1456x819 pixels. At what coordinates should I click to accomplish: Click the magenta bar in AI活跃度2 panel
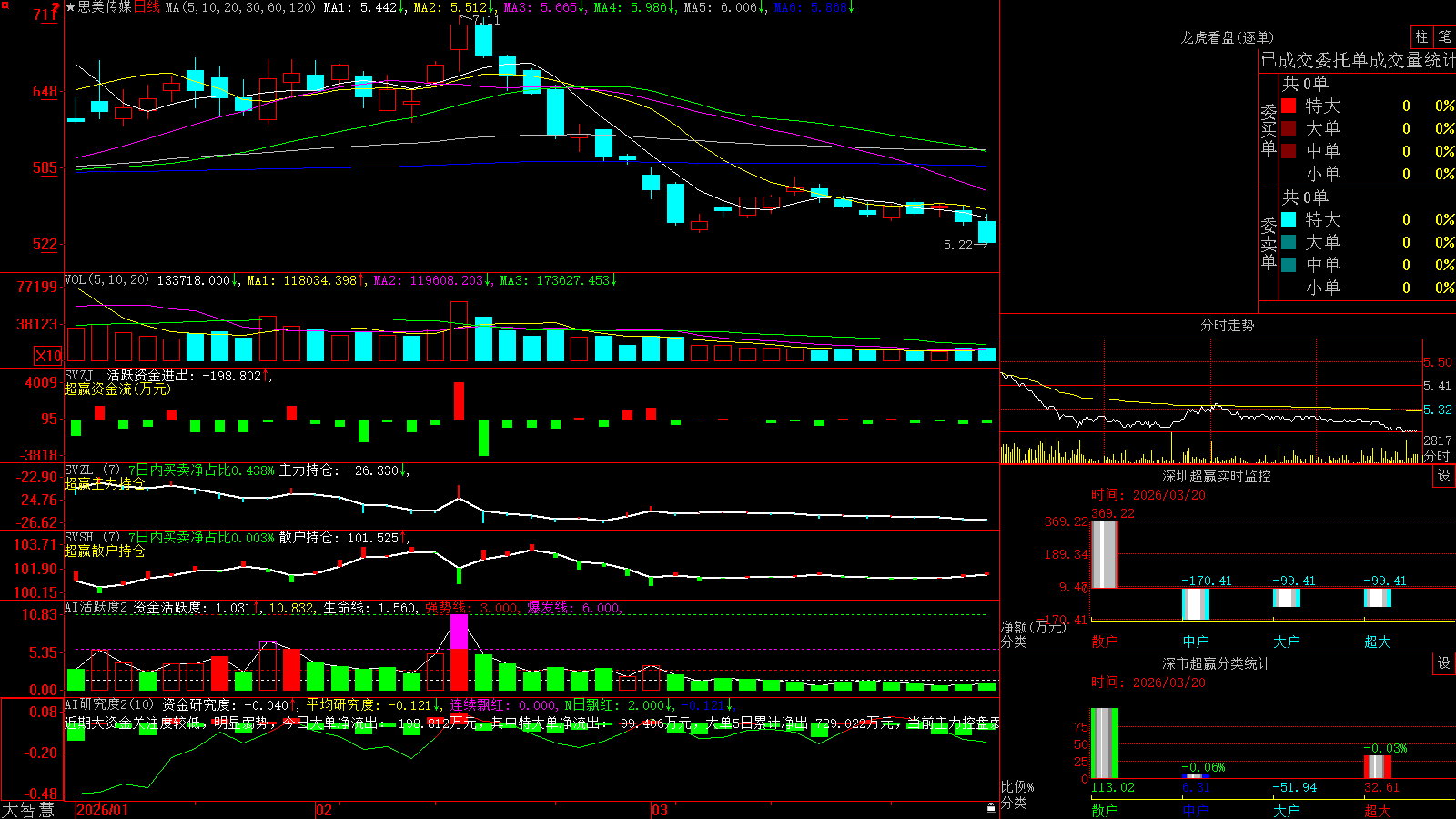[x=459, y=632]
